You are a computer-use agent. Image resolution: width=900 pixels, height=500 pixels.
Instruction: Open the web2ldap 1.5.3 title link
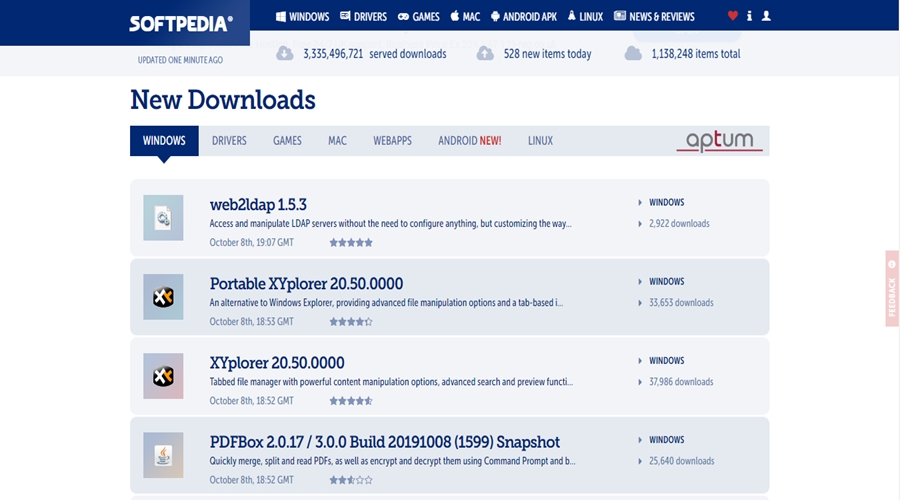pos(258,204)
